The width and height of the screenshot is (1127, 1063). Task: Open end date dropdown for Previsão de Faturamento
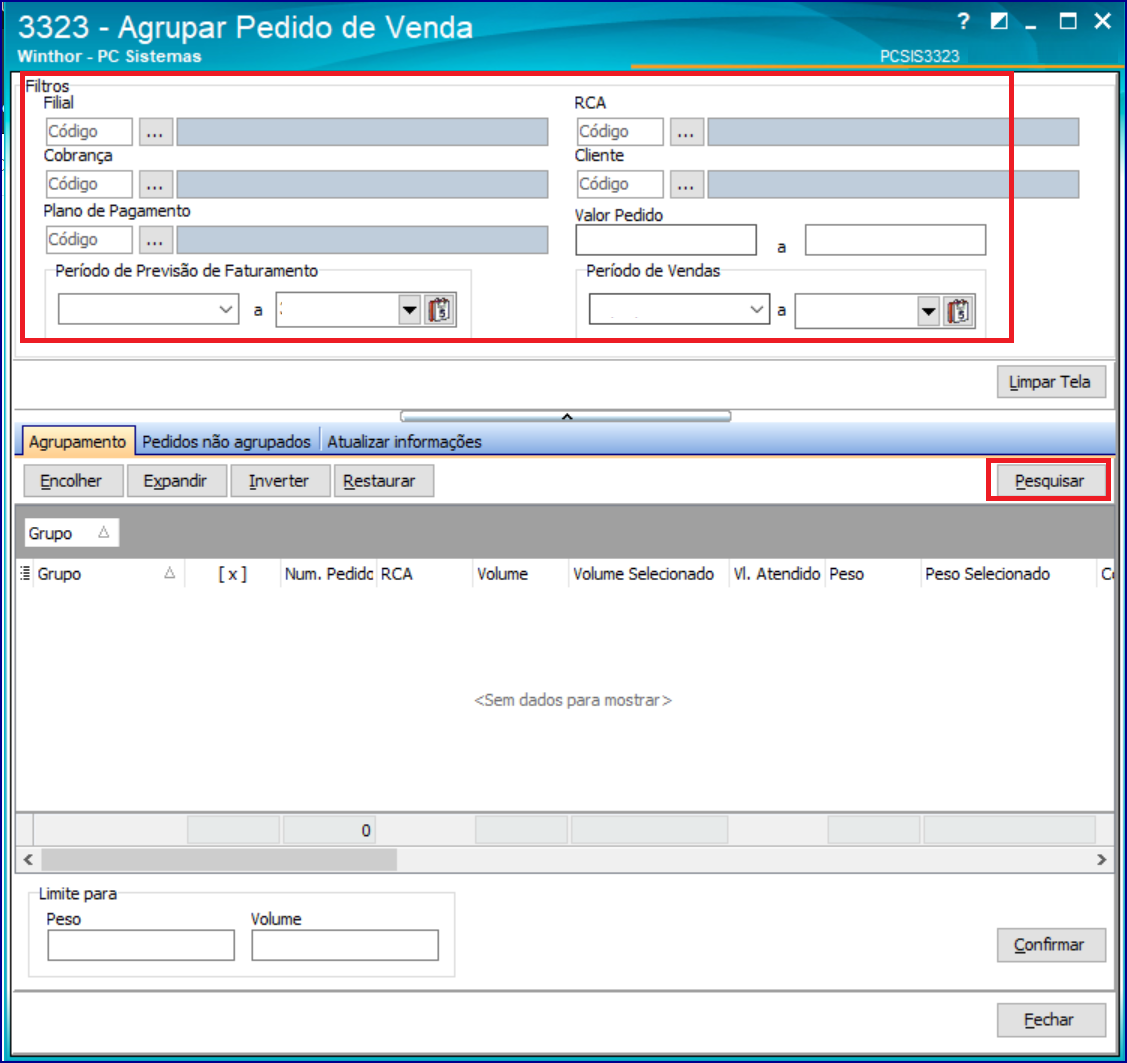pyautogui.click(x=410, y=310)
